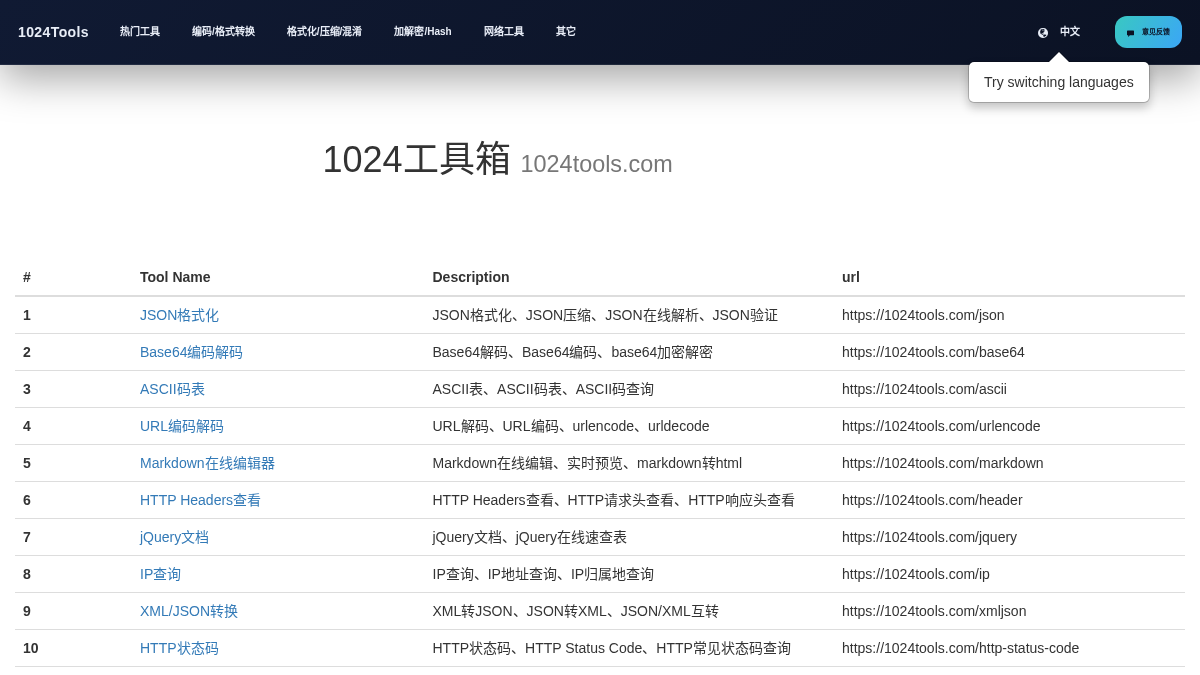
Task: Open the ASCII码表 tool link
Action: tap(172, 389)
